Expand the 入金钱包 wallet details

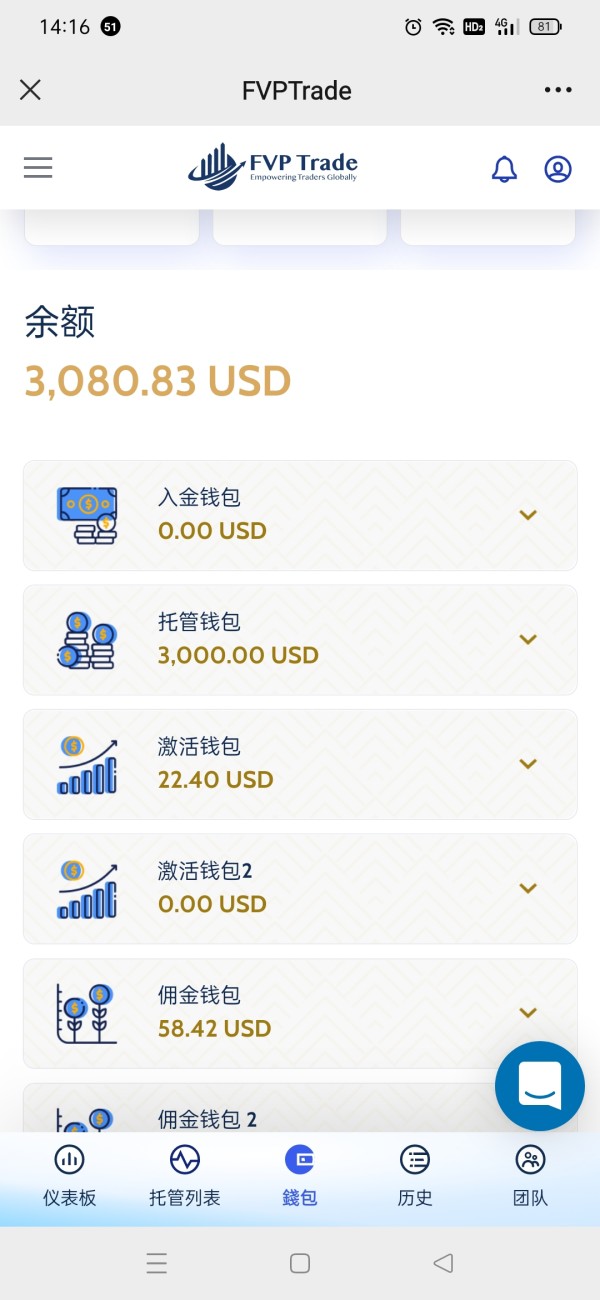[x=528, y=515]
